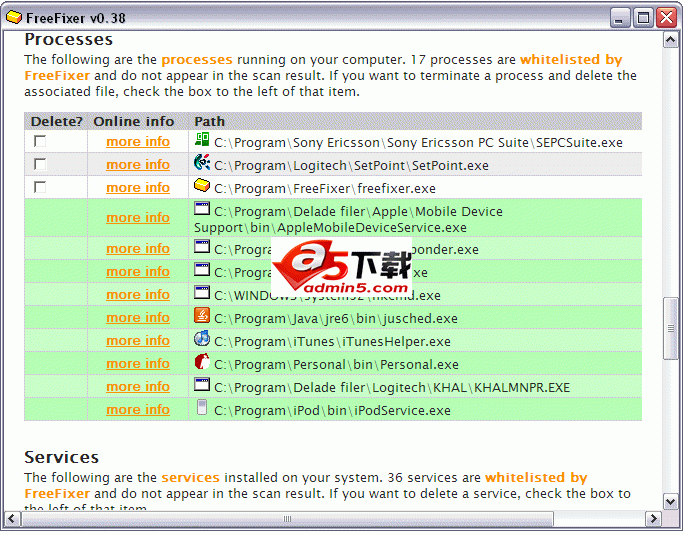Click the FreeFixer title bar icon
This screenshot has height=535, width=684.
14,17
